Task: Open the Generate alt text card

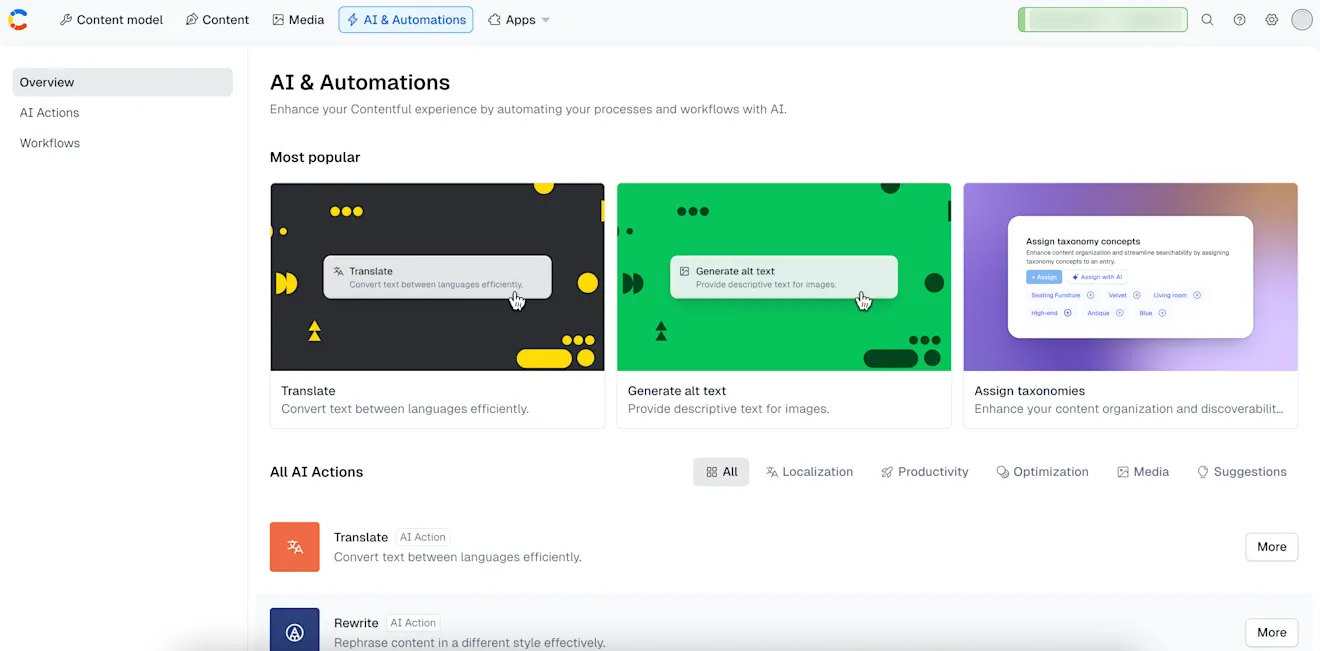Action: [784, 305]
